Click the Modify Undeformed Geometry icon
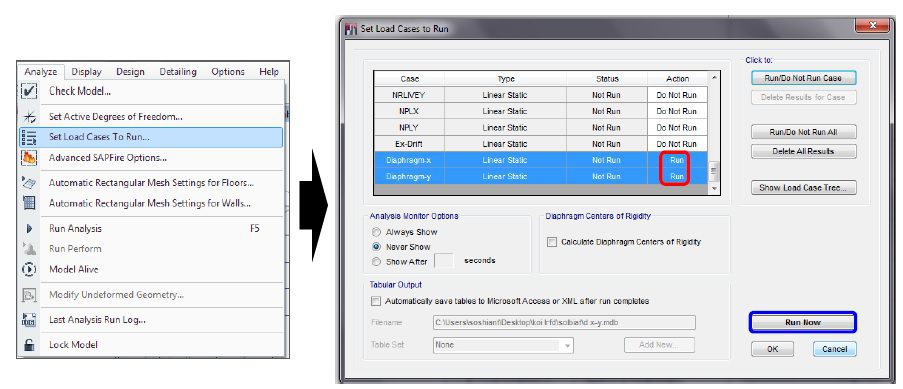 (29, 295)
